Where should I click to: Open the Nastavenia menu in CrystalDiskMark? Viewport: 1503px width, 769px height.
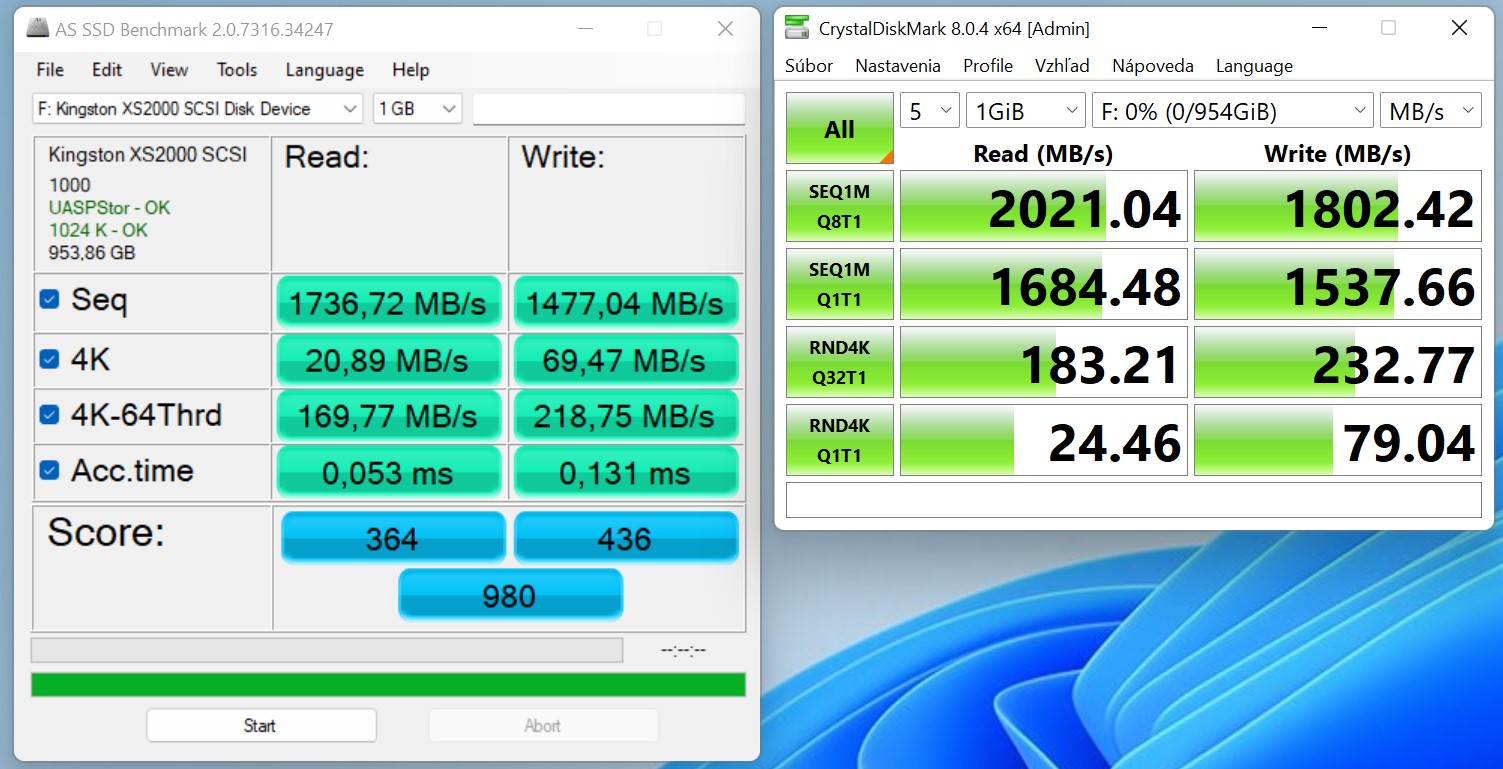point(897,66)
